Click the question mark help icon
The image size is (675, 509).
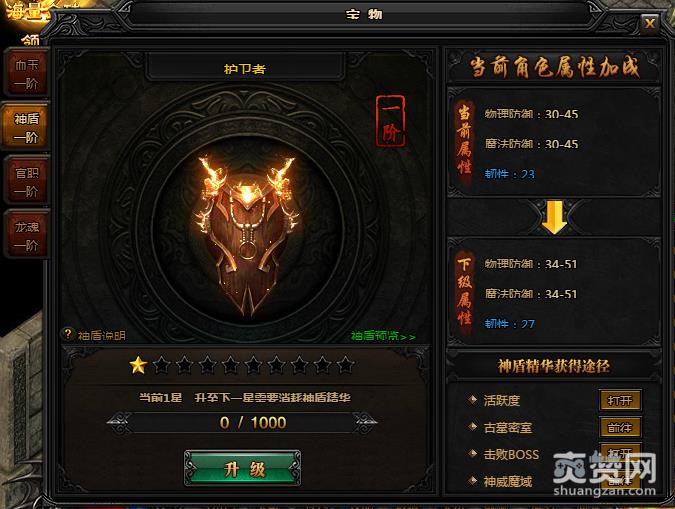click(68, 334)
